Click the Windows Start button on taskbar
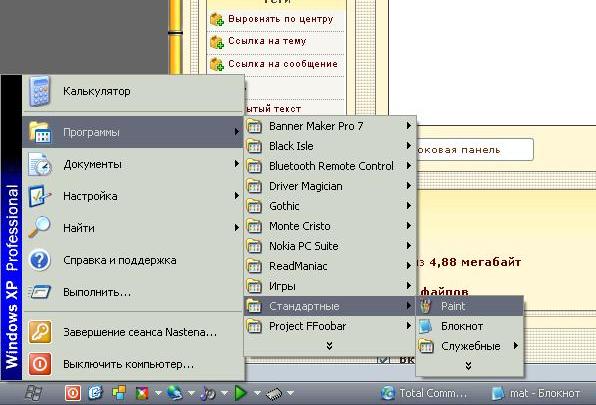596x405 pixels. pyautogui.click(x=33, y=393)
